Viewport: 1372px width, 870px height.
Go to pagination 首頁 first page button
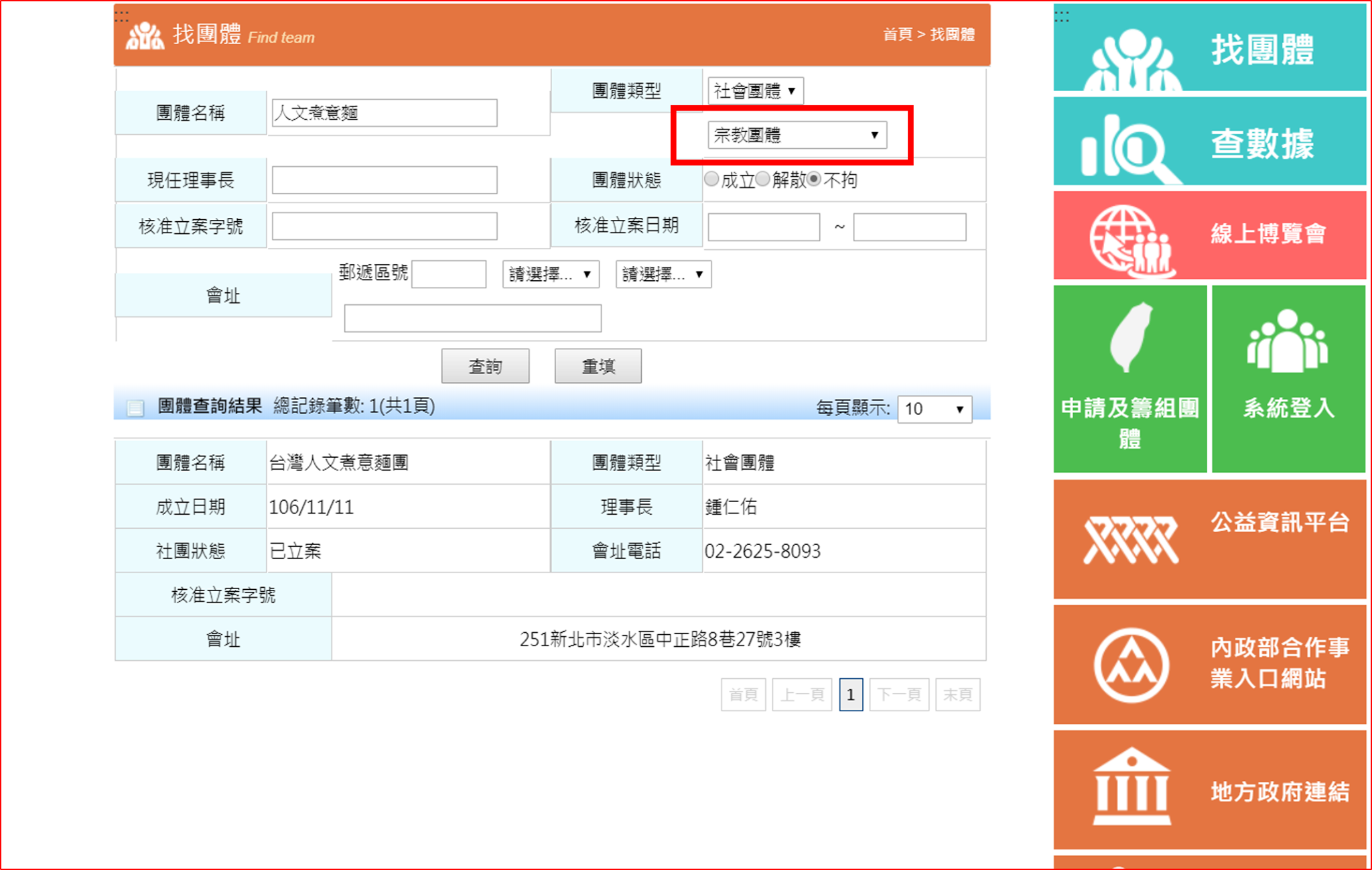click(744, 694)
